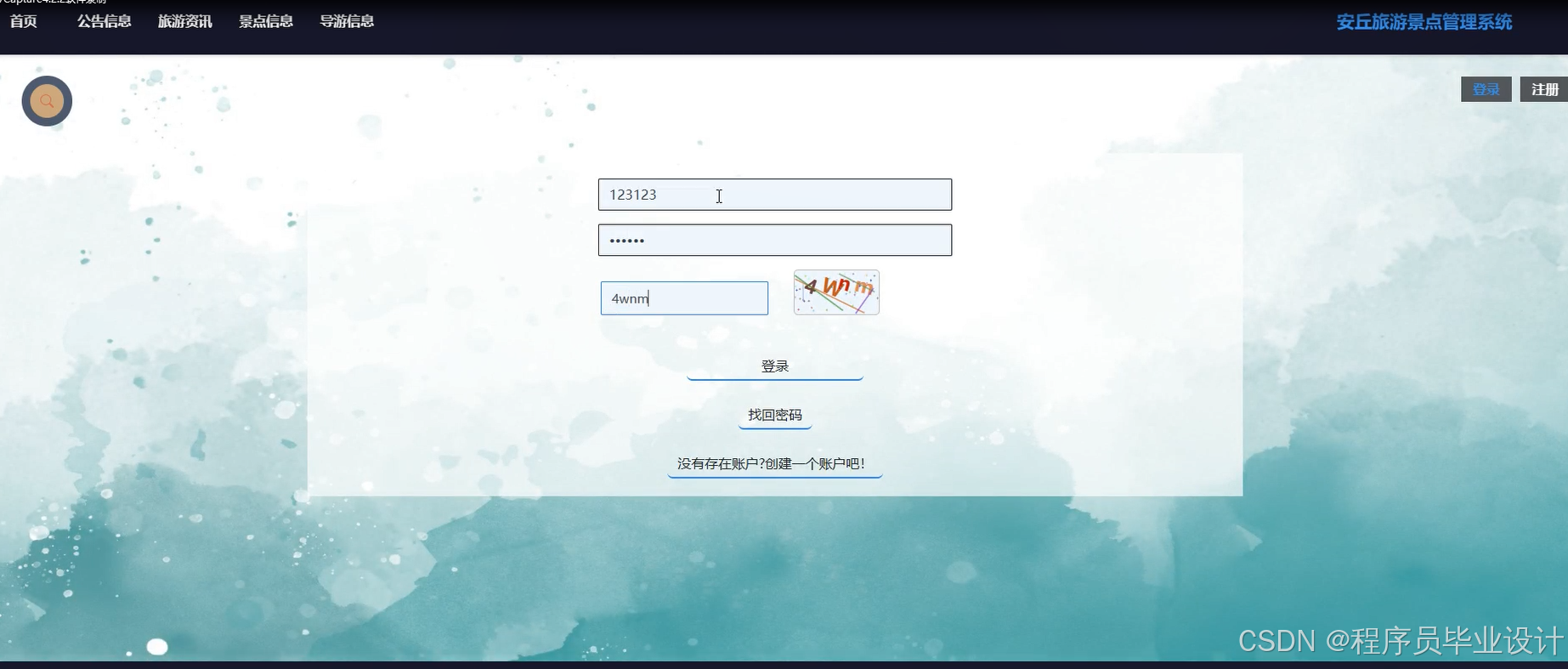
Task: Click into the password field
Action: tap(775, 240)
